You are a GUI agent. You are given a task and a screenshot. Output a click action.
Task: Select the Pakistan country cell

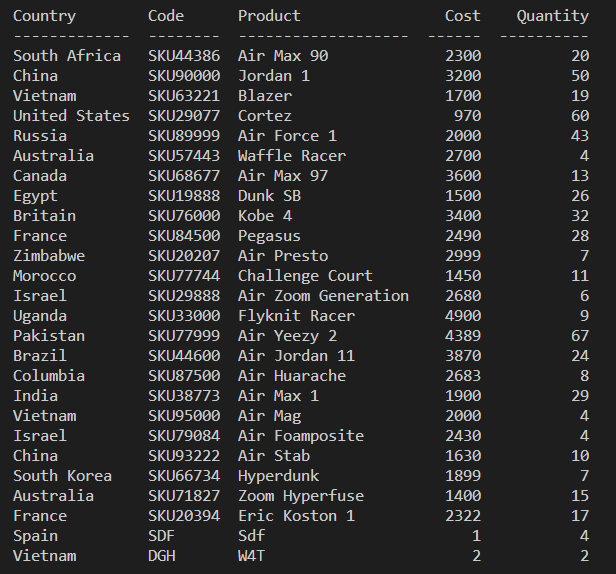click(x=49, y=336)
